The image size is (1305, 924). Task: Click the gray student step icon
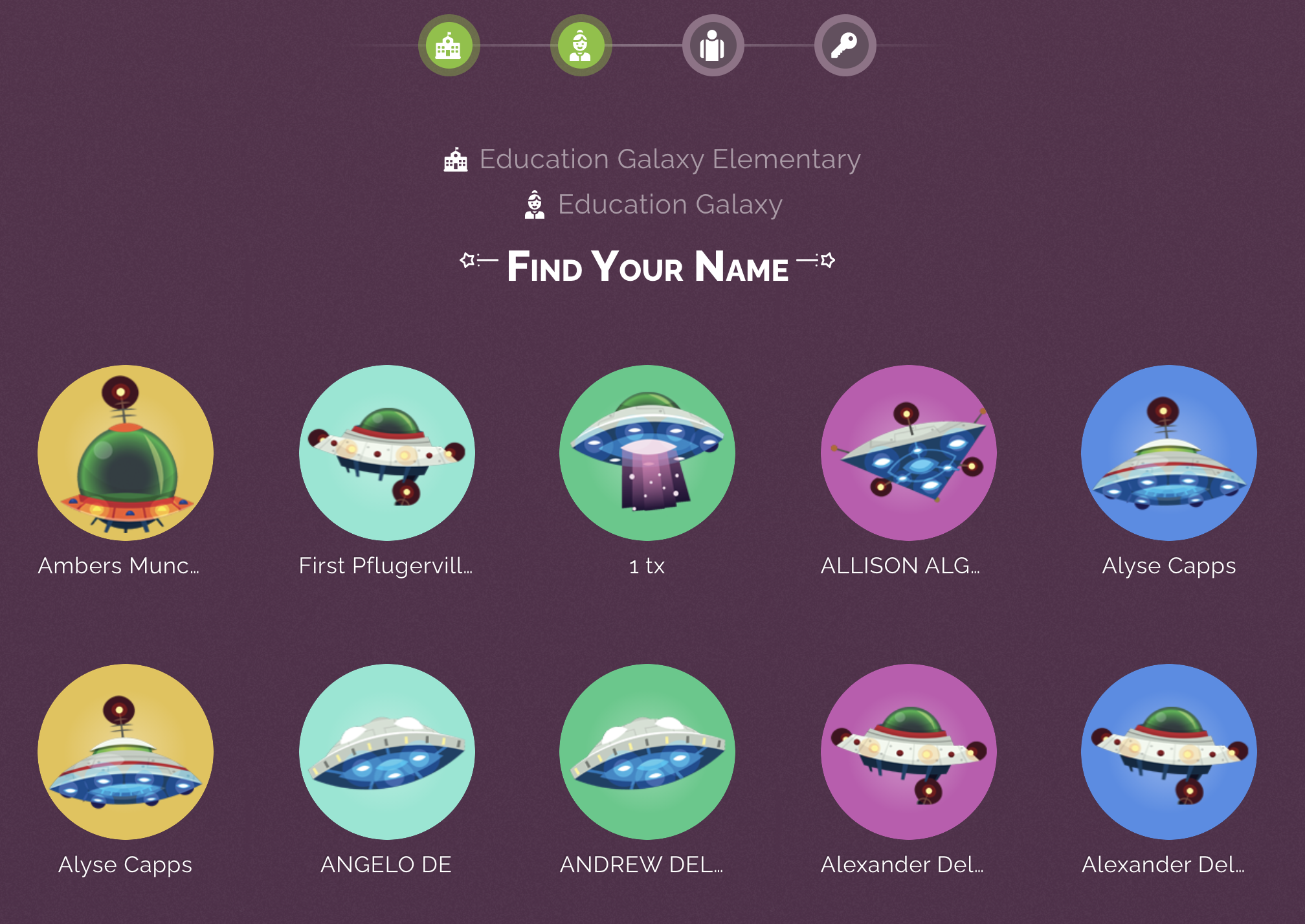(713, 45)
